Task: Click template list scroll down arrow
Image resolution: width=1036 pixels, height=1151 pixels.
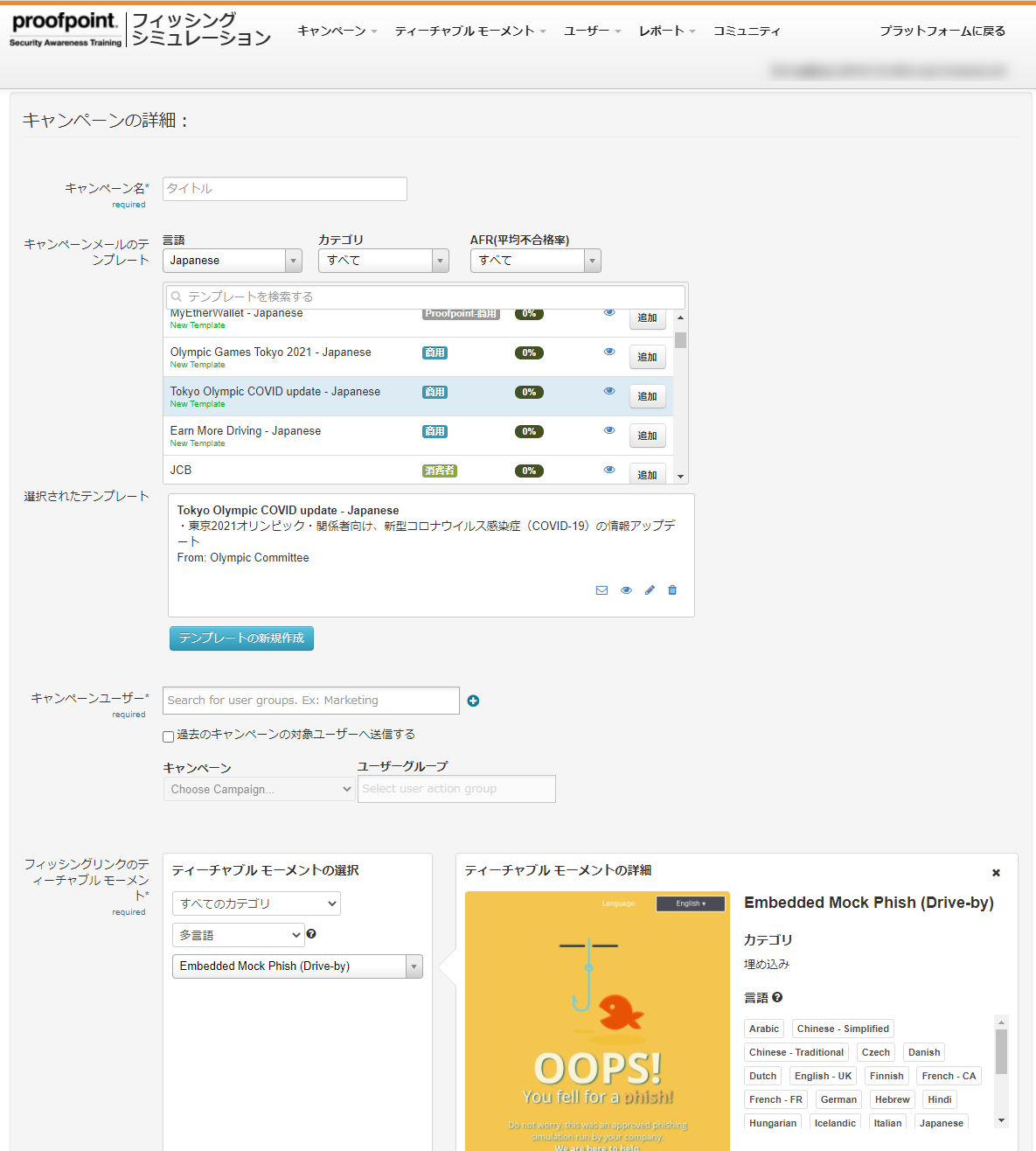Action: click(x=681, y=477)
